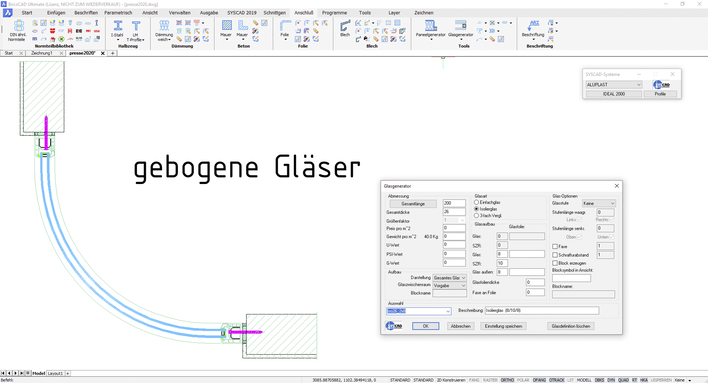
Task: Switch to the Schnittgen ribbon tab
Action: coord(275,13)
